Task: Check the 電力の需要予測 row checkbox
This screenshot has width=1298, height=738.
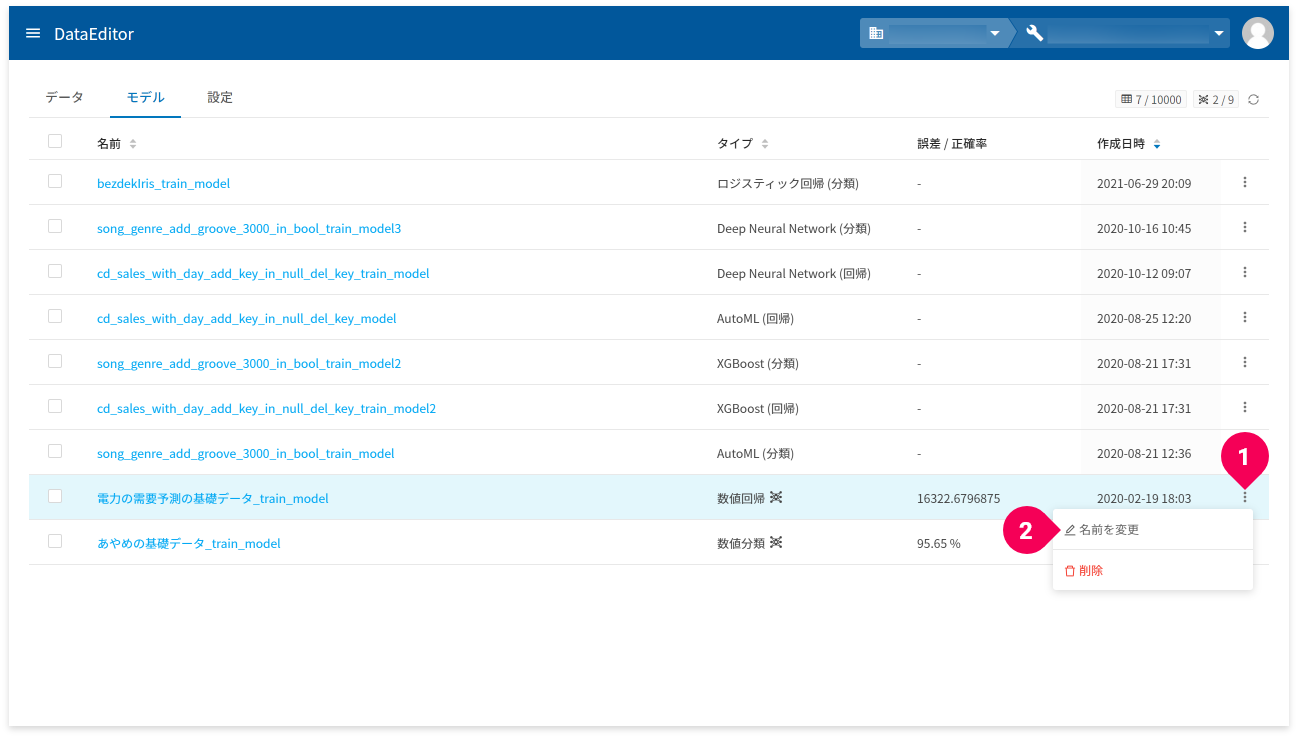Action: click(55, 496)
